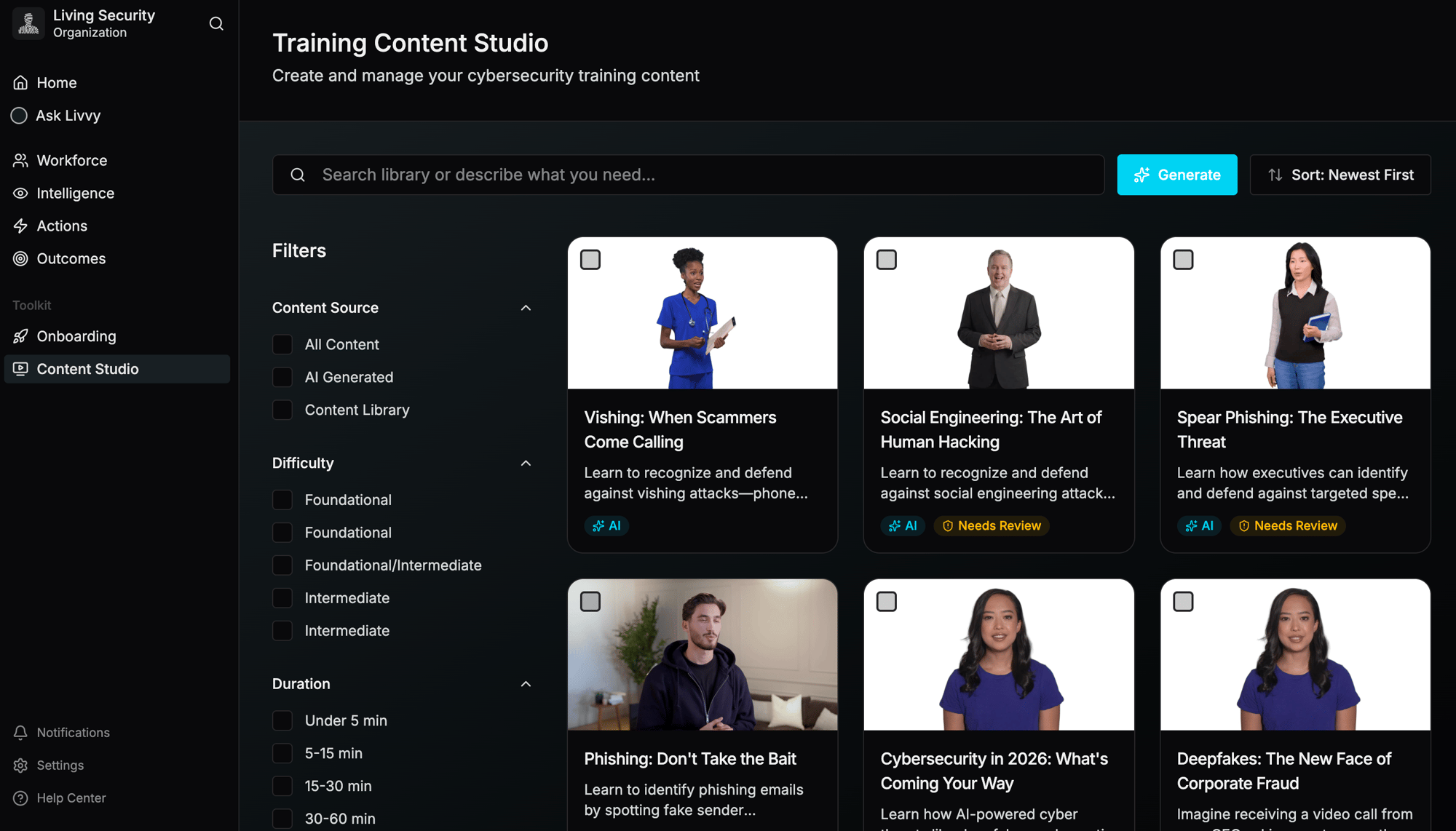
Task: Open Ask Livvy
Action: pos(68,115)
